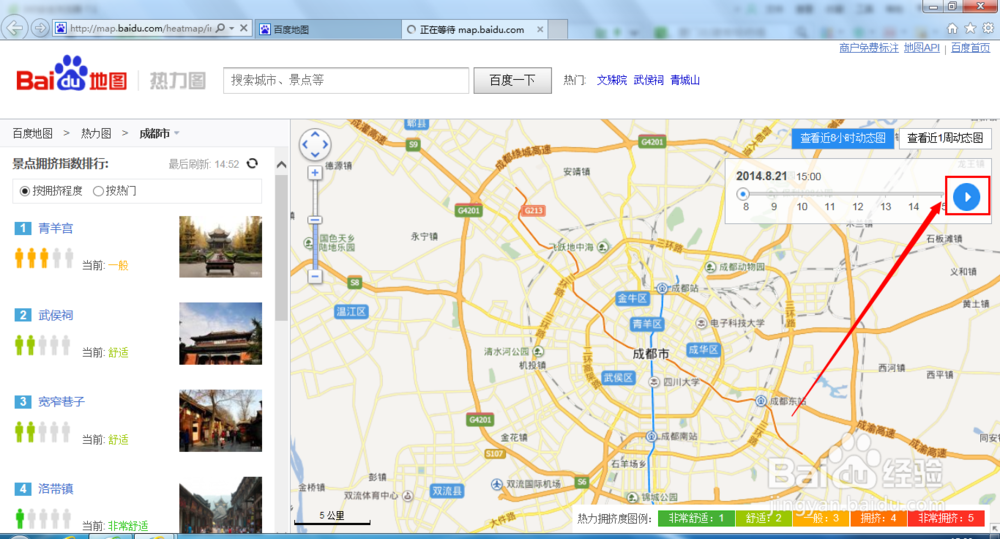Stop loading with the address bar X

244,28
